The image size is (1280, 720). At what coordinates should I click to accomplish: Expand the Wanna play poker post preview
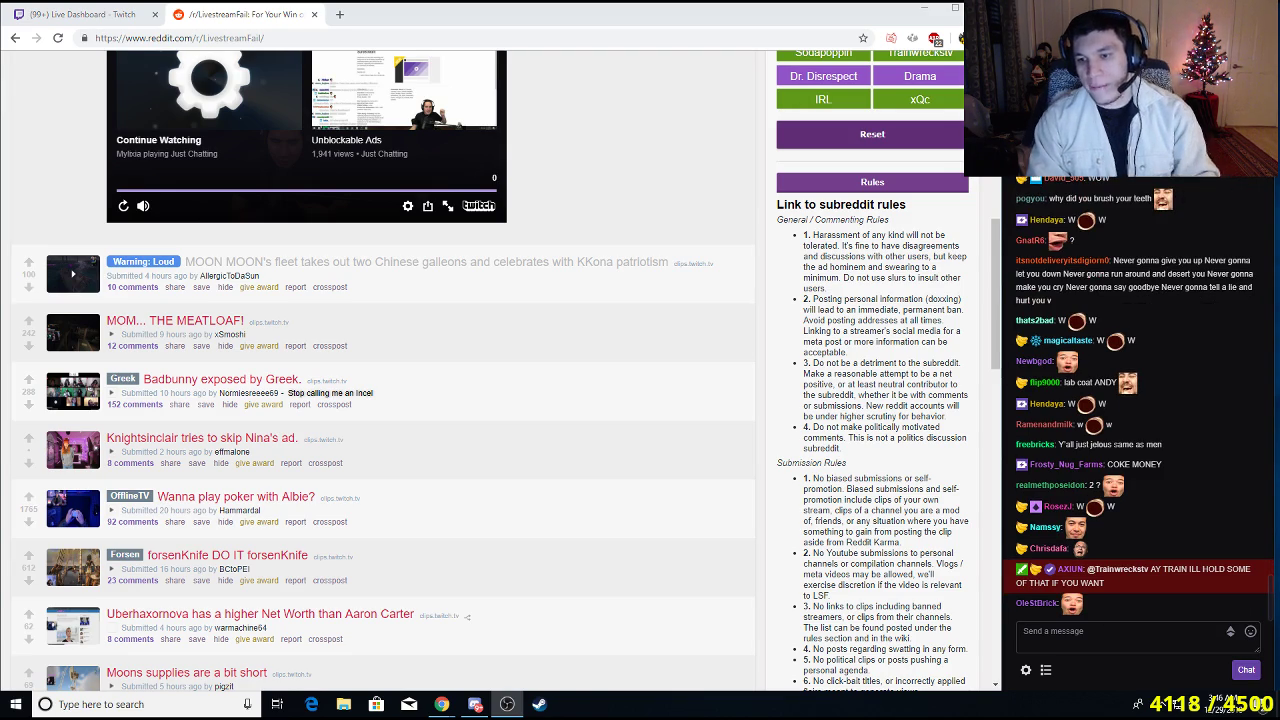pos(112,510)
